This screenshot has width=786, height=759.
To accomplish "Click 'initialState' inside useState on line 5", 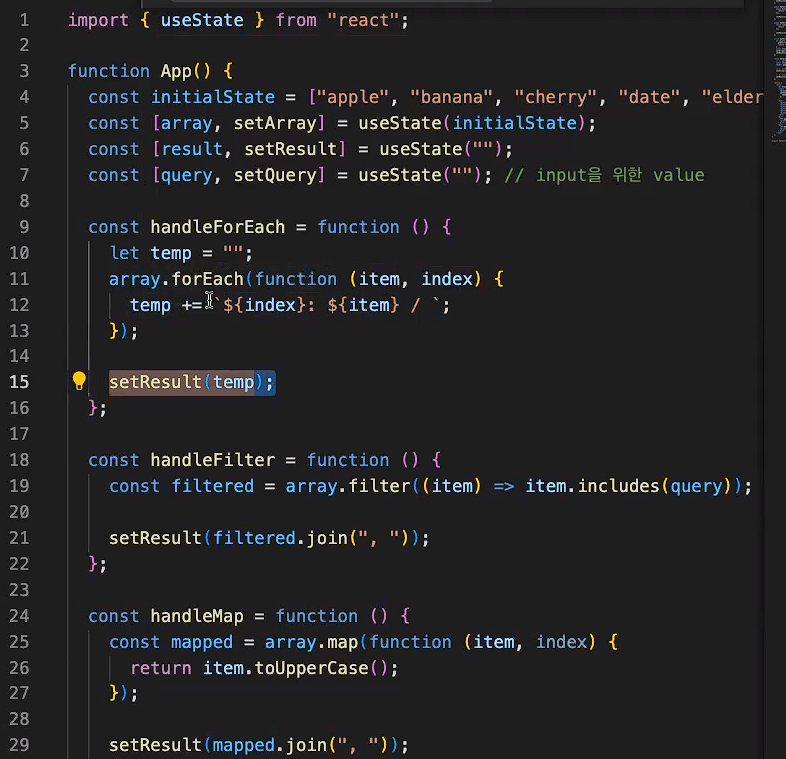I will click(x=515, y=123).
